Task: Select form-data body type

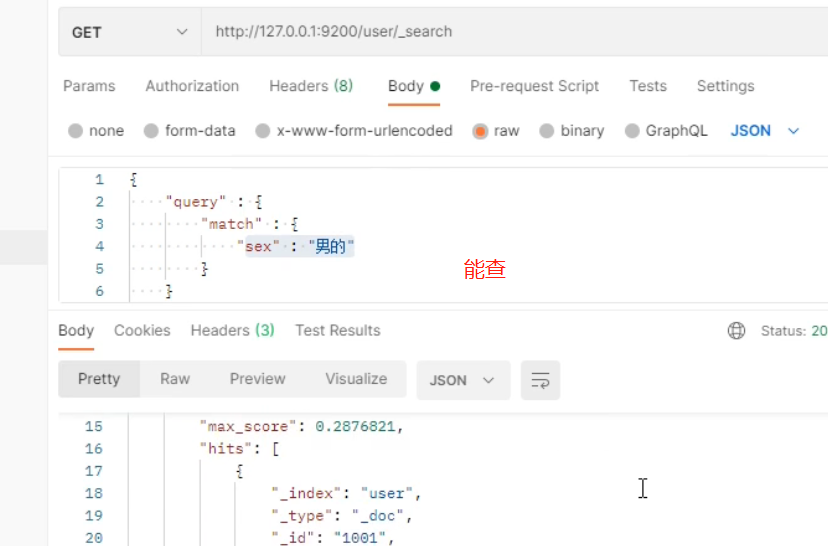Action: [x=190, y=131]
